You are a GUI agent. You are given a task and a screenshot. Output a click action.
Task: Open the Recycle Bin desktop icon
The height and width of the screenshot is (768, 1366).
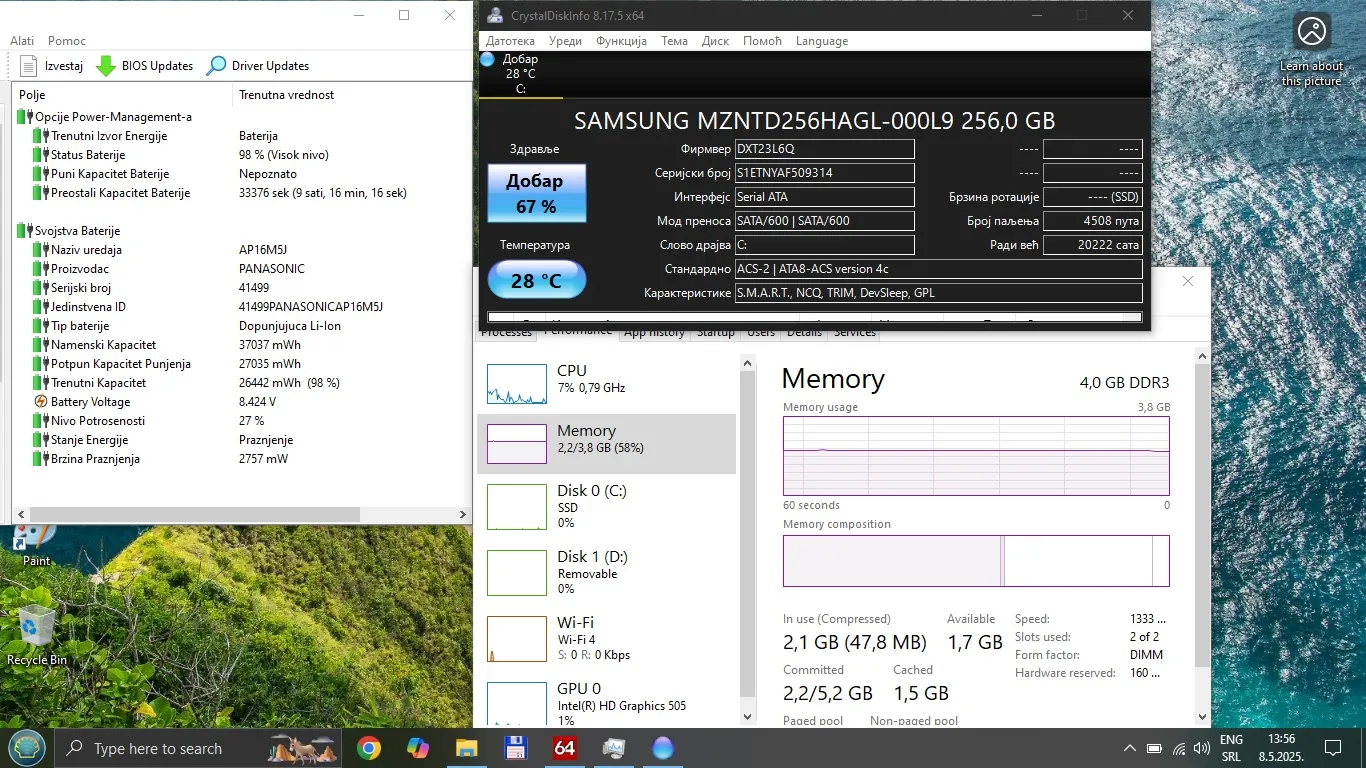[36, 634]
